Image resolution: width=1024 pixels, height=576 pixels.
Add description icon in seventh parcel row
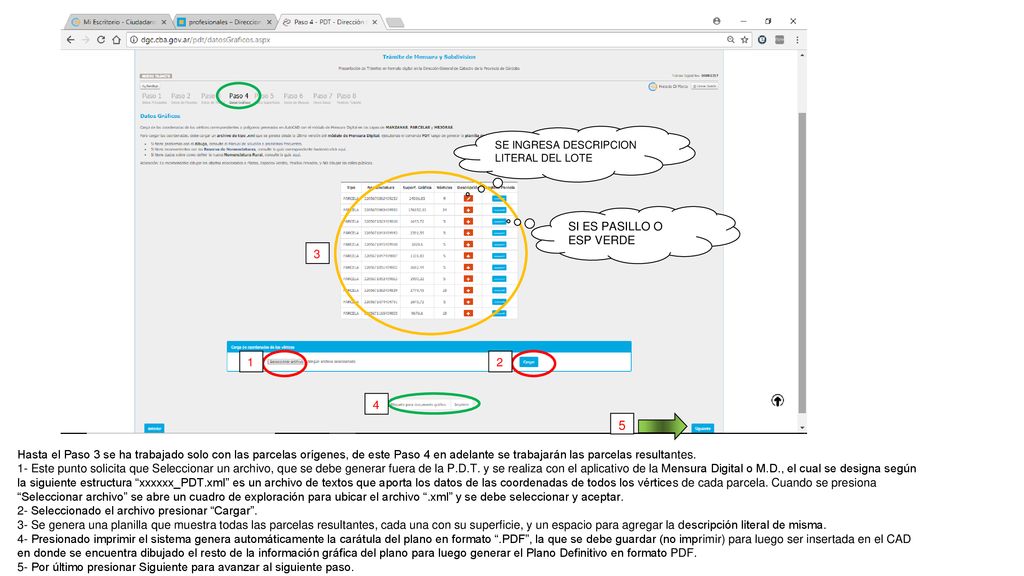468,267
